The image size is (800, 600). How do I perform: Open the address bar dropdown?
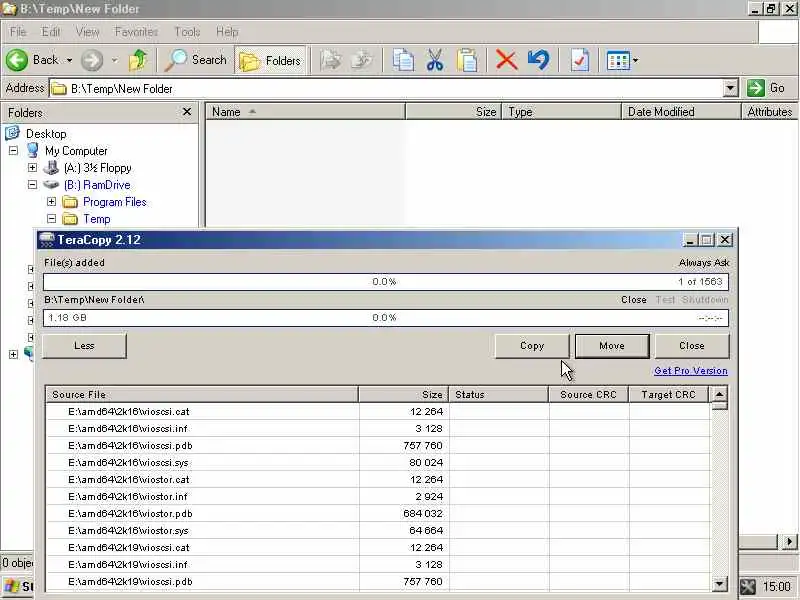[730, 88]
